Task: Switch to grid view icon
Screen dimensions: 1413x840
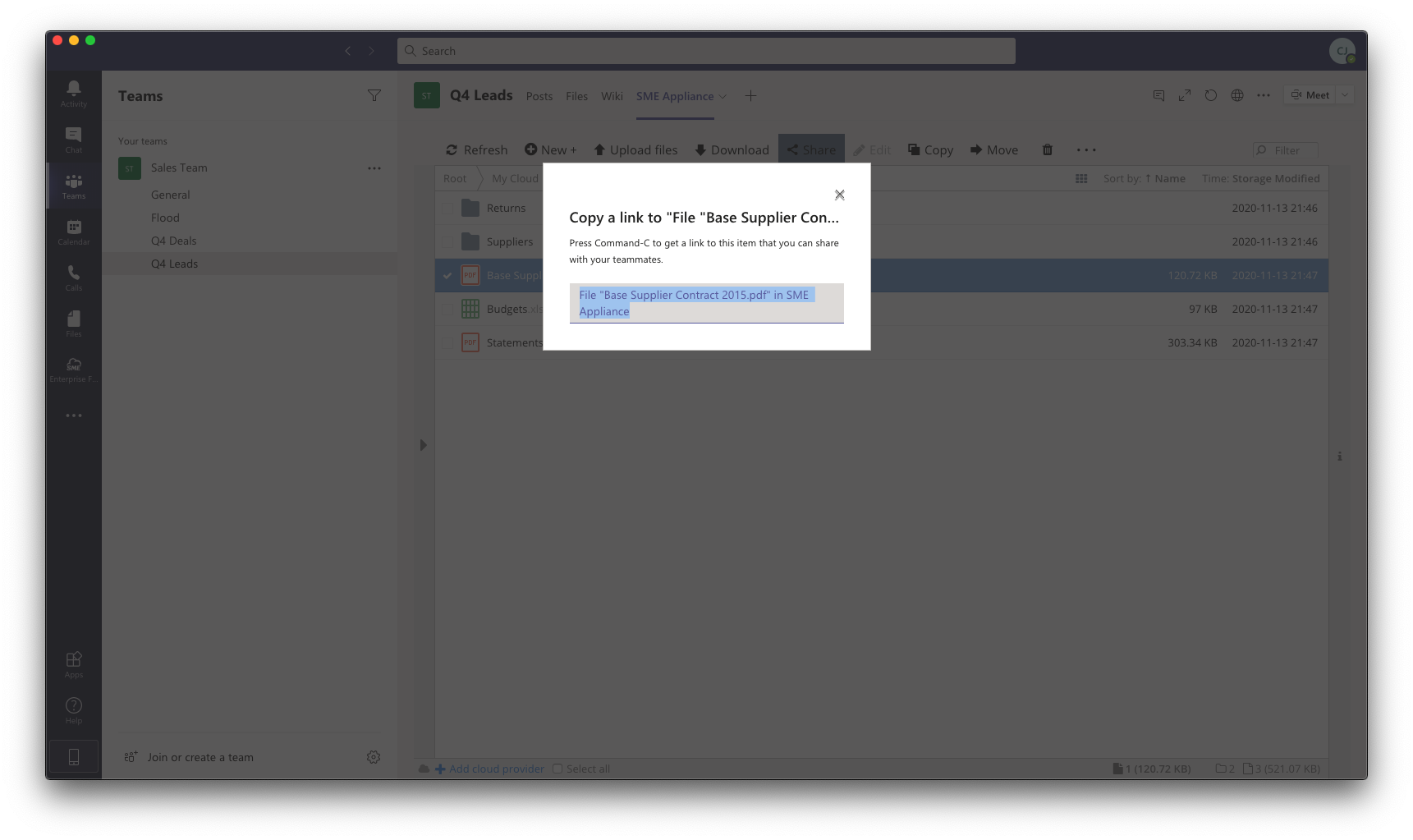Action: pos(1081,178)
